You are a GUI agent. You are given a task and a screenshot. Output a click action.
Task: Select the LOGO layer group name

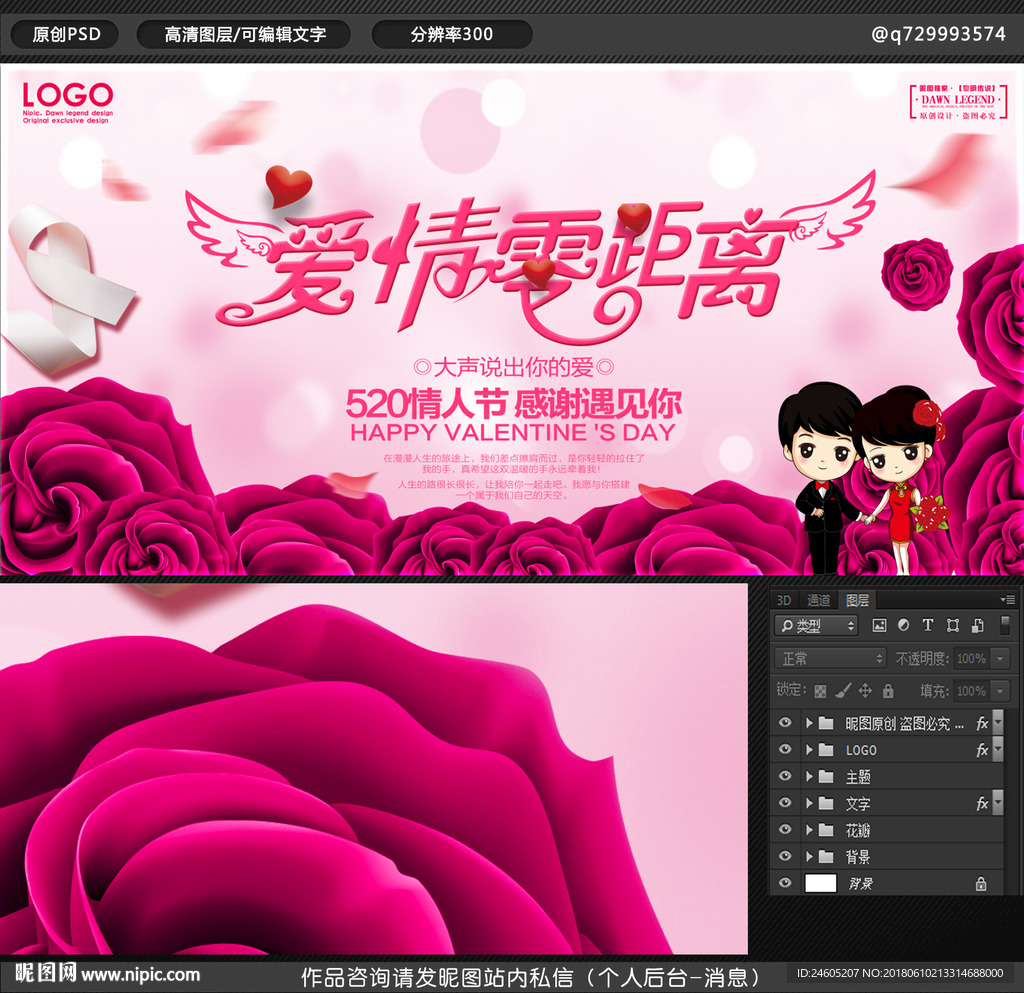click(x=861, y=750)
